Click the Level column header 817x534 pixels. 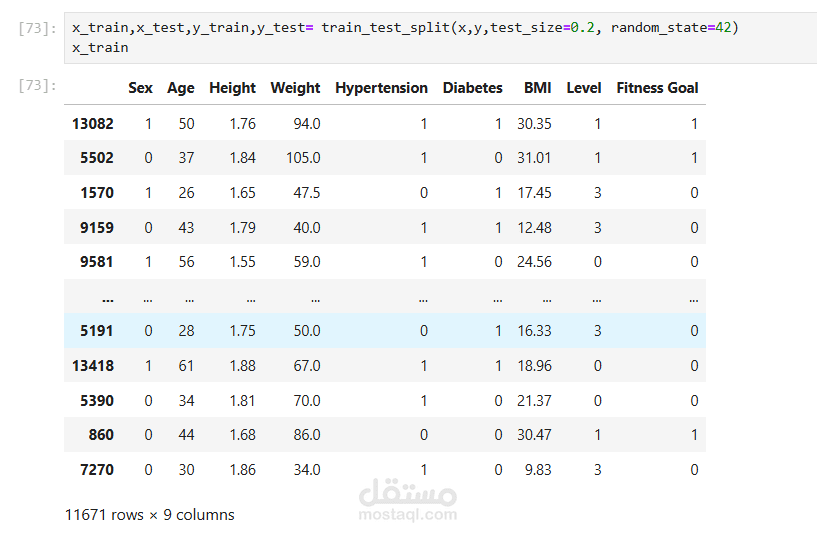point(584,88)
